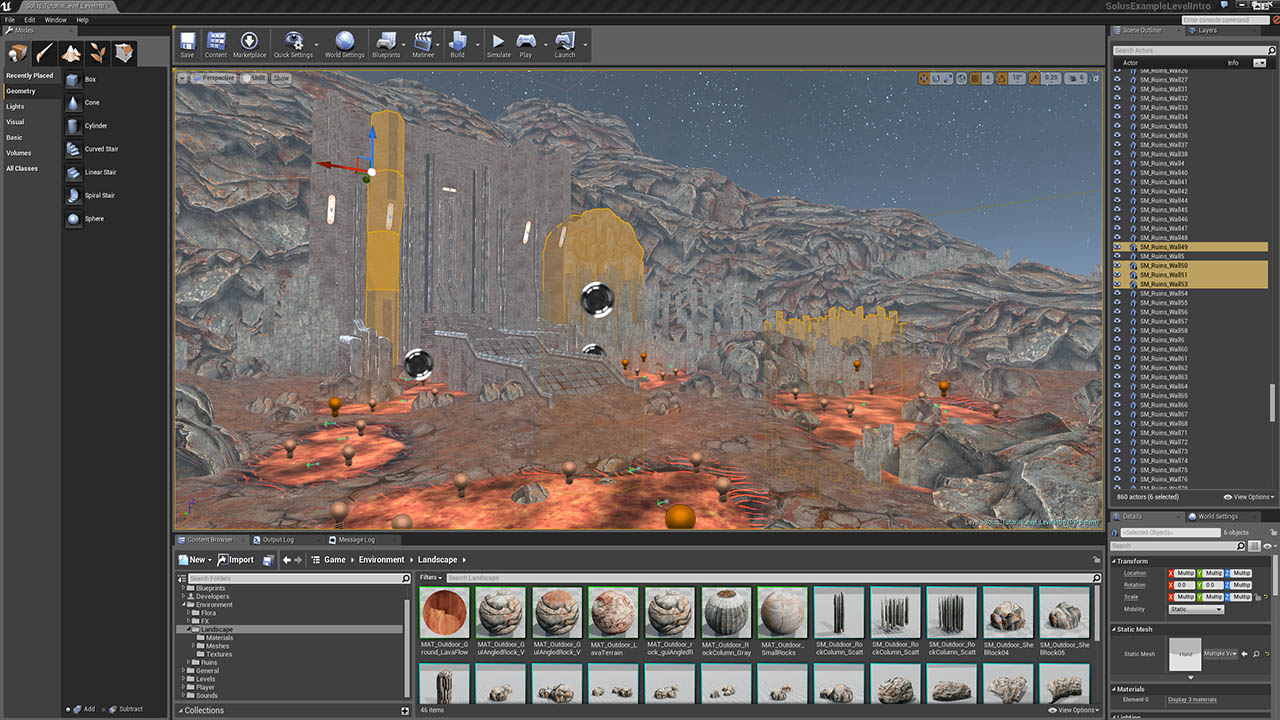Select the Volumes category

tap(19, 153)
